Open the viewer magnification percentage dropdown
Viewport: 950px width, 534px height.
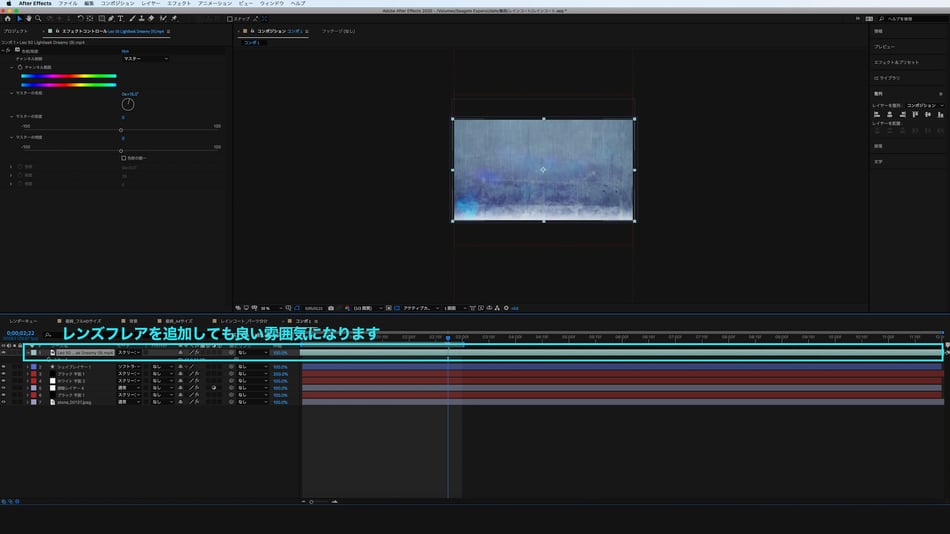click(268, 308)
